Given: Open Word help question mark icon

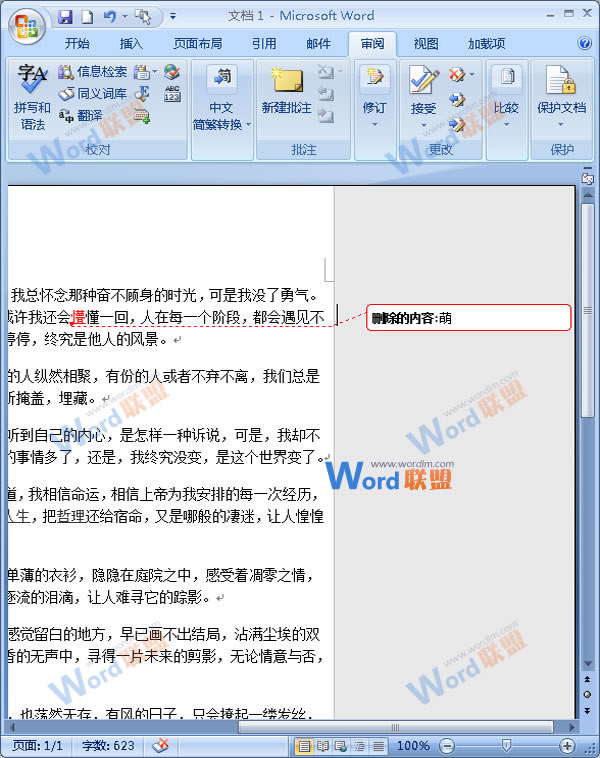Looking at the screenshot, I should [584, 44].
